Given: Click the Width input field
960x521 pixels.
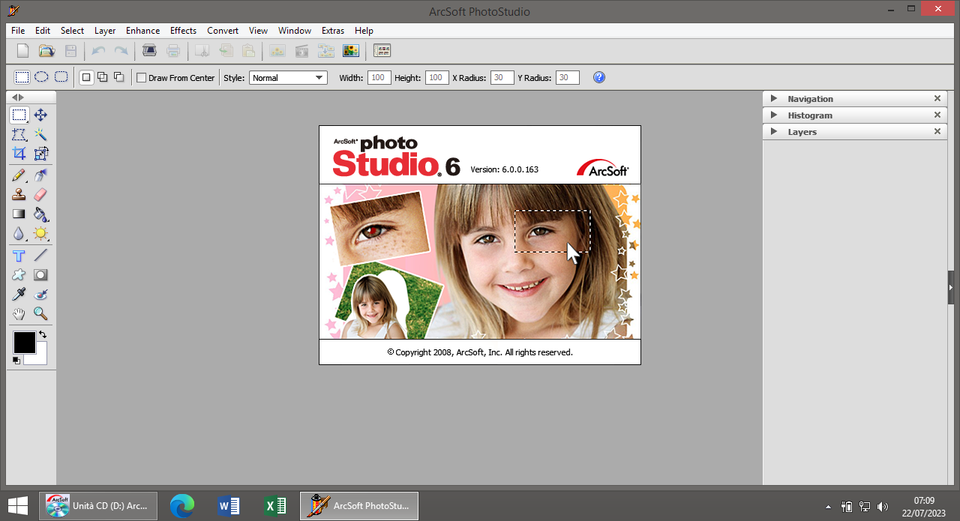Looking at the screenshot, I should coord(379,78).
